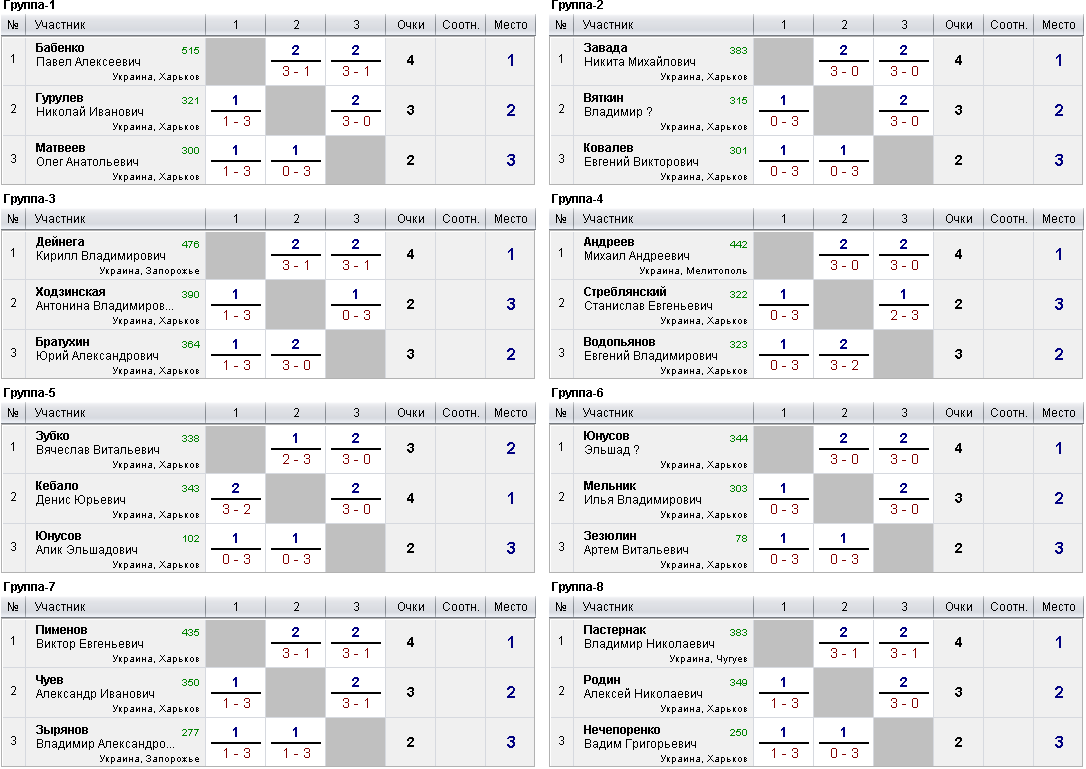This screenshot has width=1086, height=769.
Task: Select the Группа-6 title
Action: click(577, 393)
